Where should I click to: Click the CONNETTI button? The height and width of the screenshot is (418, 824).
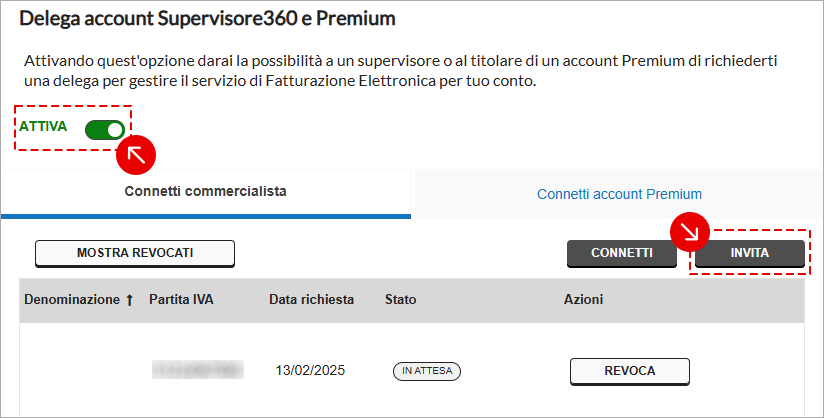[x=622, y=253]
